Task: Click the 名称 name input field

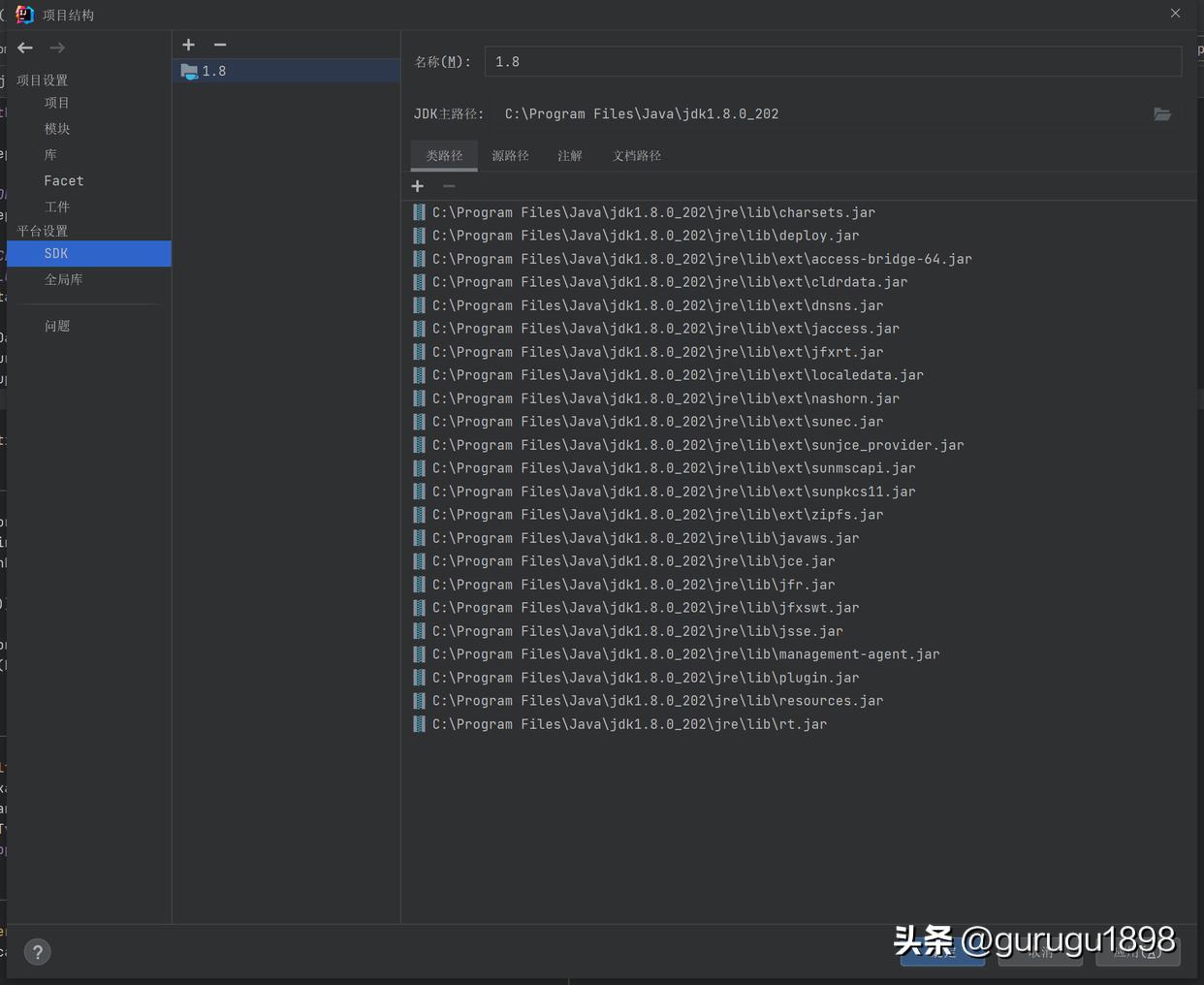Action: 834,61
